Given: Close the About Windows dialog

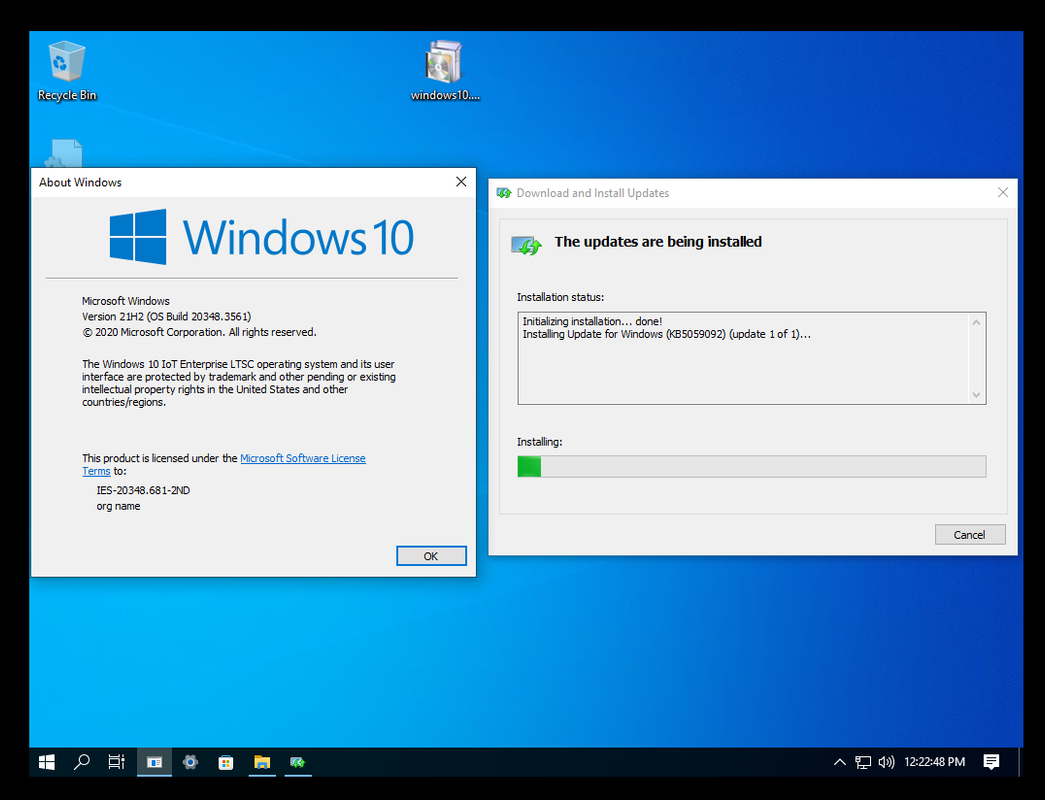Looking at the screenshot, I should [x=461, y=182].
